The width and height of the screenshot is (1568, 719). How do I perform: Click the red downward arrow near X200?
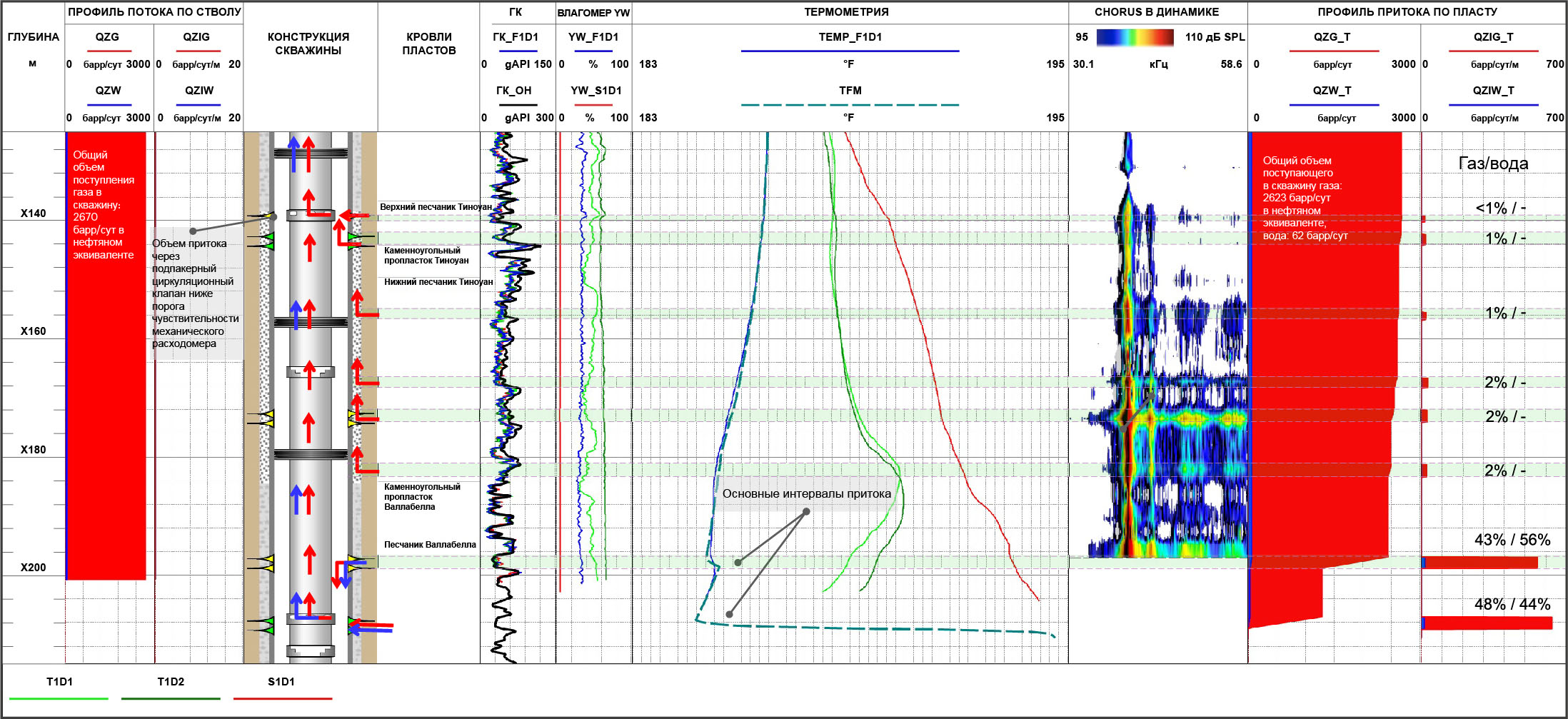point(336,574)
